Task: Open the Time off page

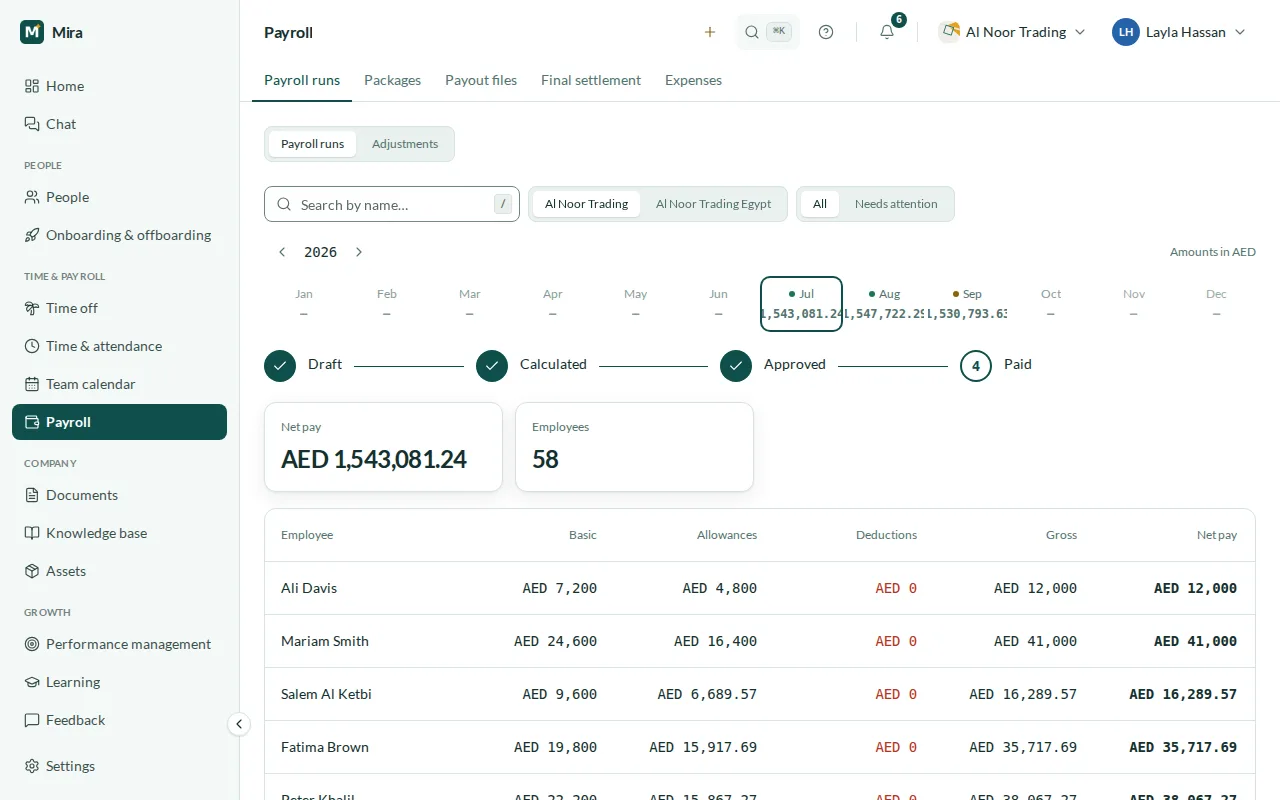Action: [119, 308]
